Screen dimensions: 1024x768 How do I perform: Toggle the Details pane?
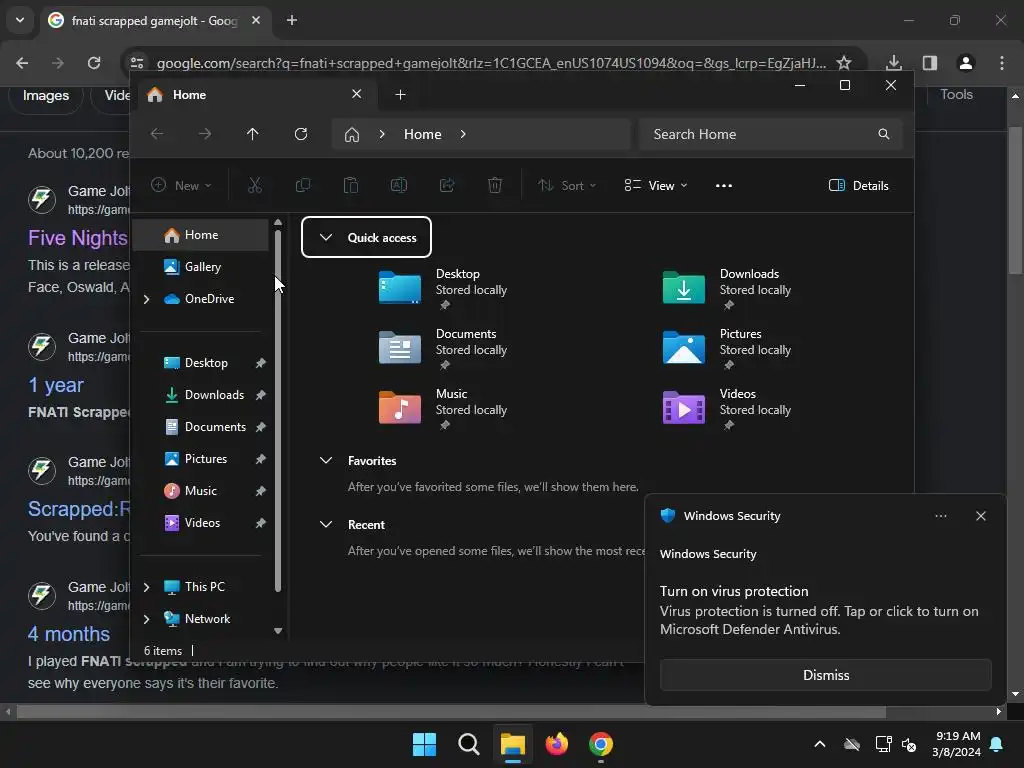tap(859, 185)
